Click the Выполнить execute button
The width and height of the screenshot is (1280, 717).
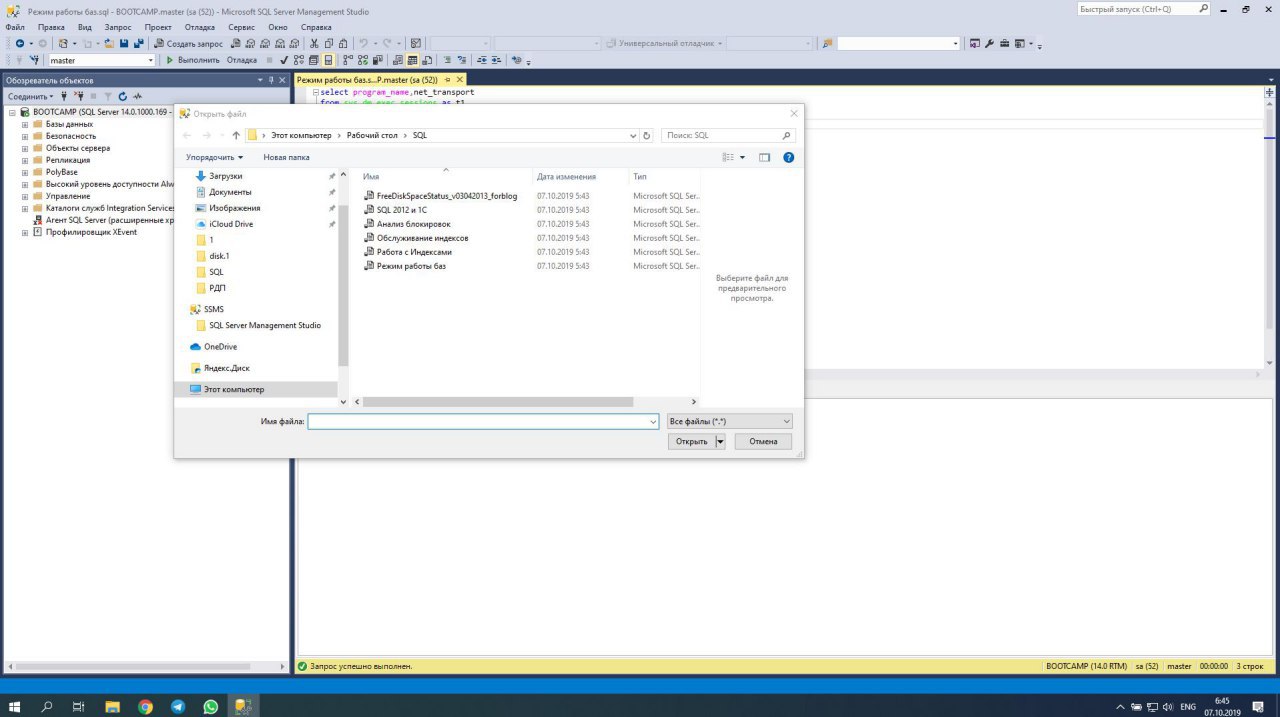click(x=192, y=60)
